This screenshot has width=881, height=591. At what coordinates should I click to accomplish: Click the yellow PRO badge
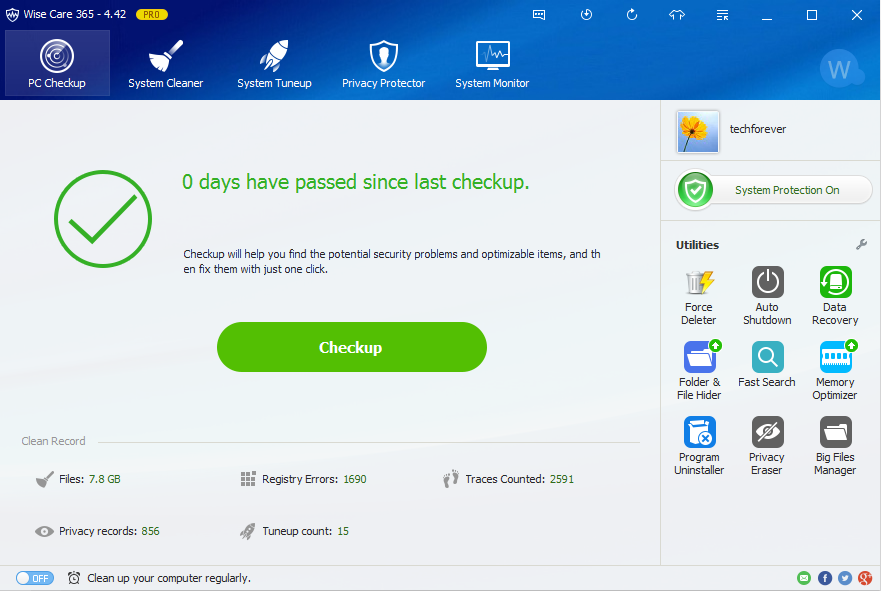[x=152, y=15]
